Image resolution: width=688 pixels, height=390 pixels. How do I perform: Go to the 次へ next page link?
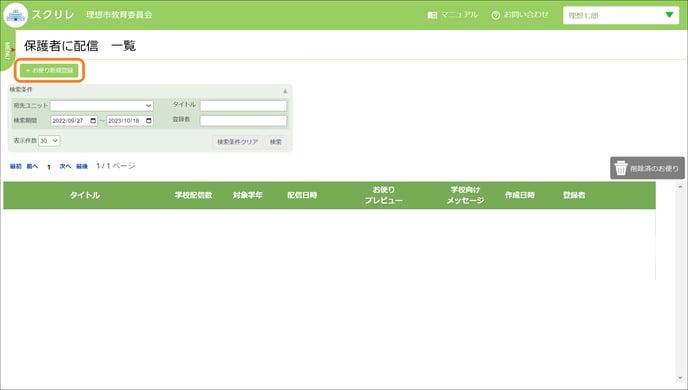[65, 166]
